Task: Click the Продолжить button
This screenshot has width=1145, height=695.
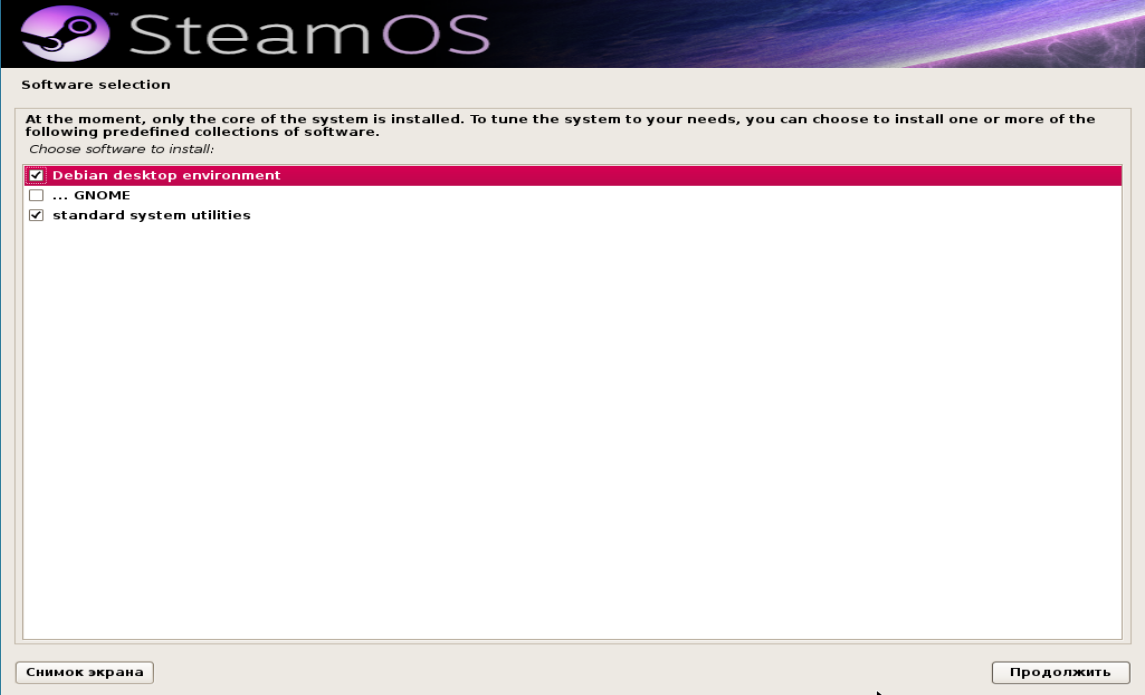Action: click(1060, 672)
